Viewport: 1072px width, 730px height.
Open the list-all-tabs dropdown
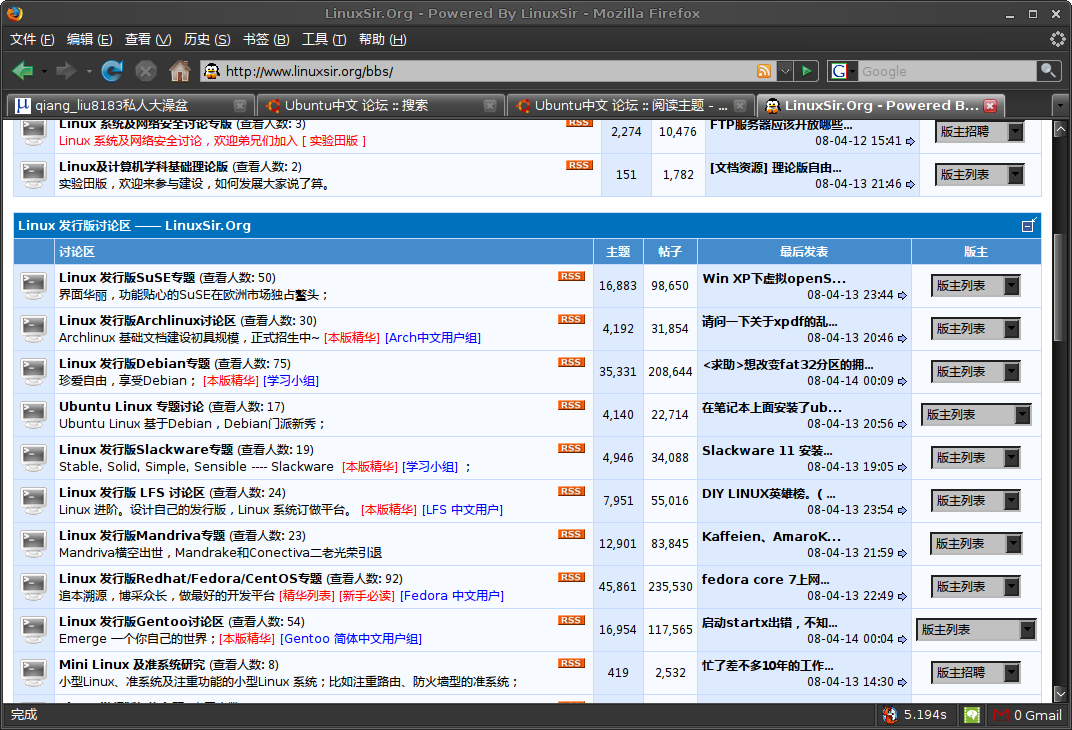coord(1060,106)
